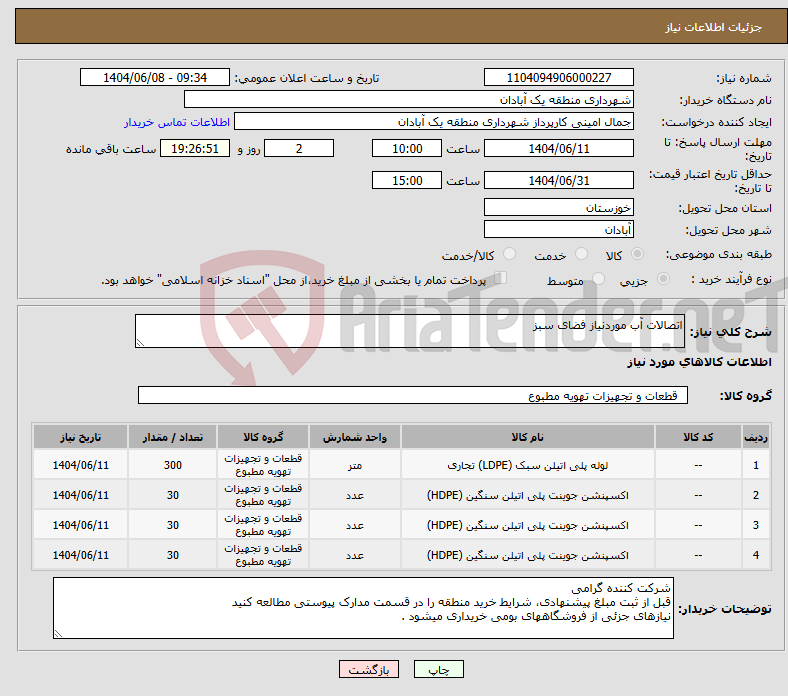The width and height of the screenshot is (788, 696).
Task: Click inside the شرح کلی نیاز textbox
Action: pyautogui.click(x=410, y=332)
